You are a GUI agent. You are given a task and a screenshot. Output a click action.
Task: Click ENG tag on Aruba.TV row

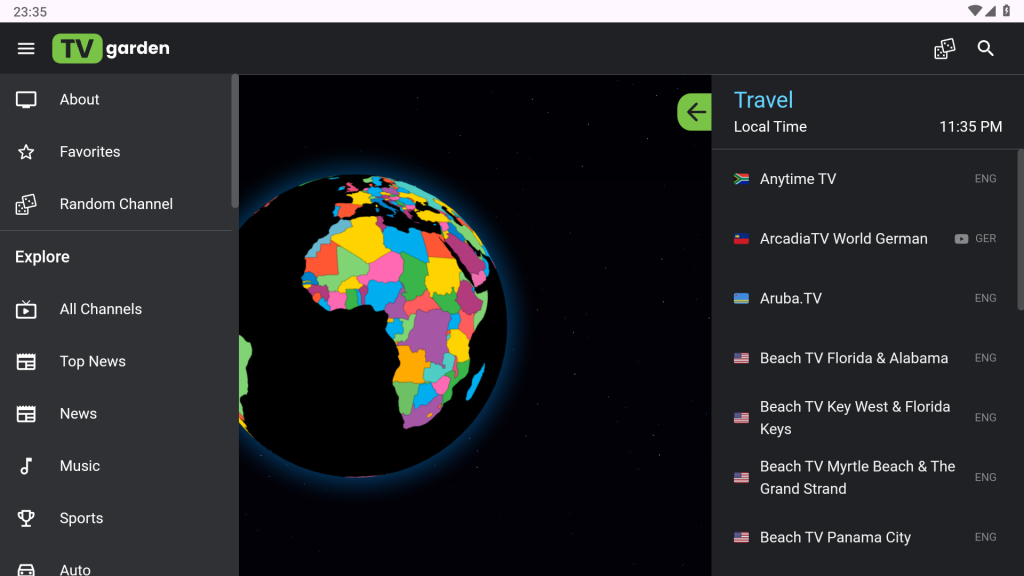pyautogui.click(x=985, y=298)
